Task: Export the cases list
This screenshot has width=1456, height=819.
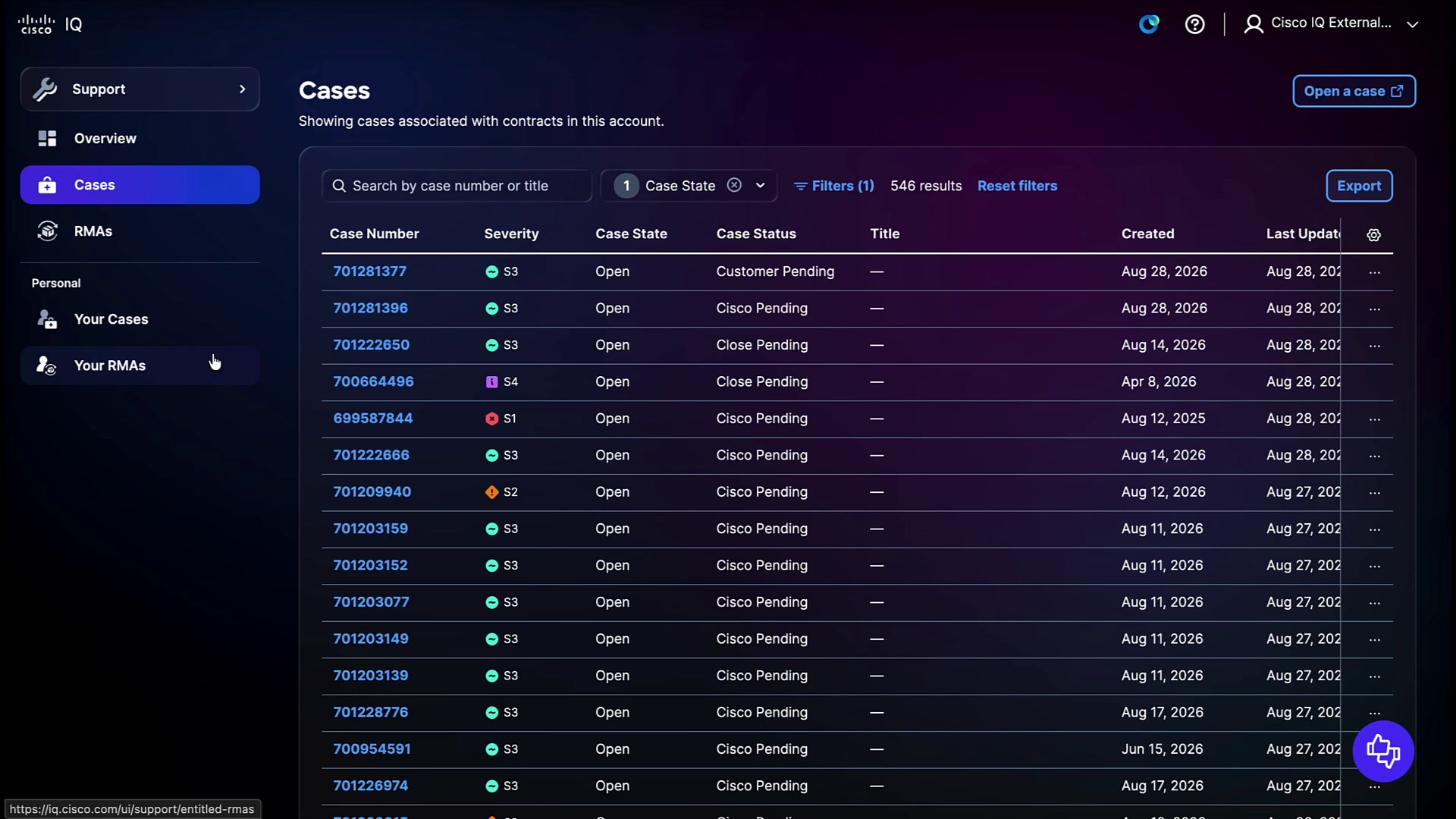Action: [x=1359, y=186]
